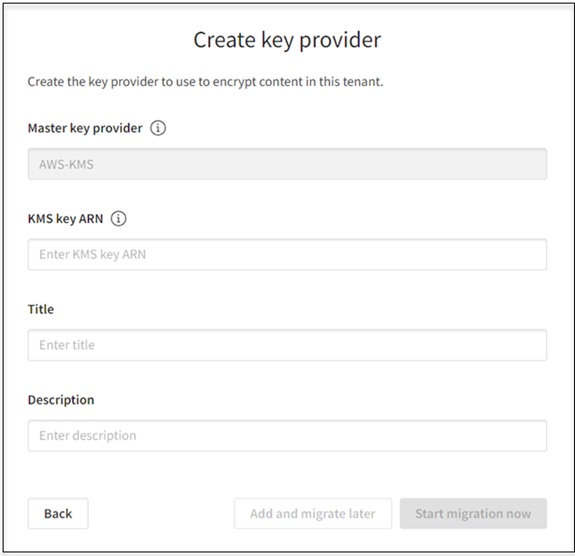Focus the Description input field
Viewport: 575px width, 556px height.
click(x=287, y=436)
